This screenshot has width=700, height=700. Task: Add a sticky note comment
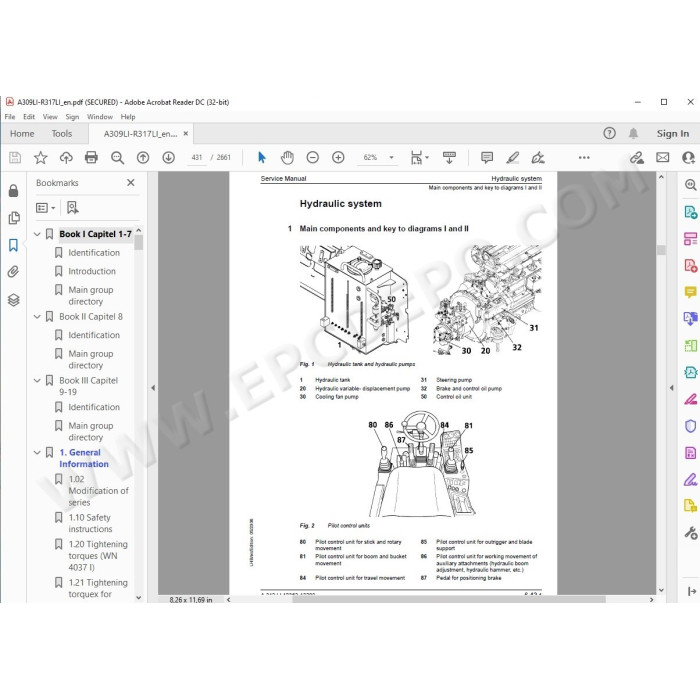(x=487, y=158)
